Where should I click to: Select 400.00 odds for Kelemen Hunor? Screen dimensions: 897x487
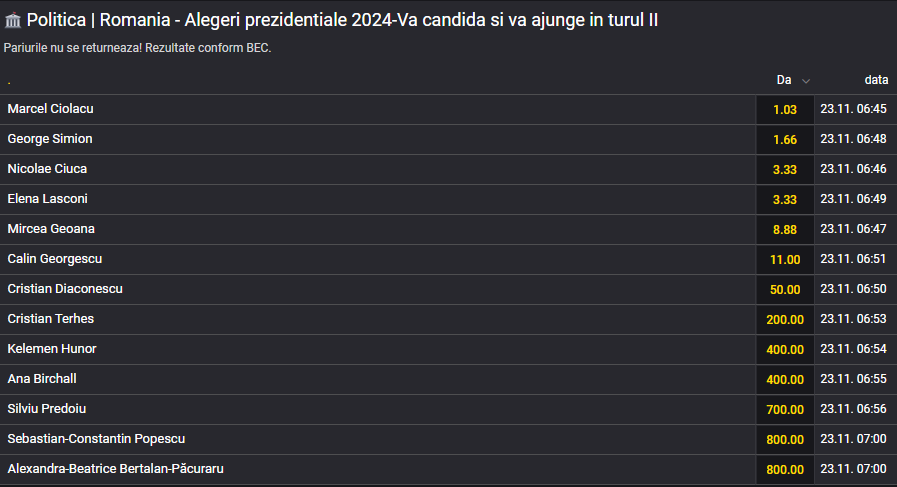pyautogui.click(x=785, y=350)
